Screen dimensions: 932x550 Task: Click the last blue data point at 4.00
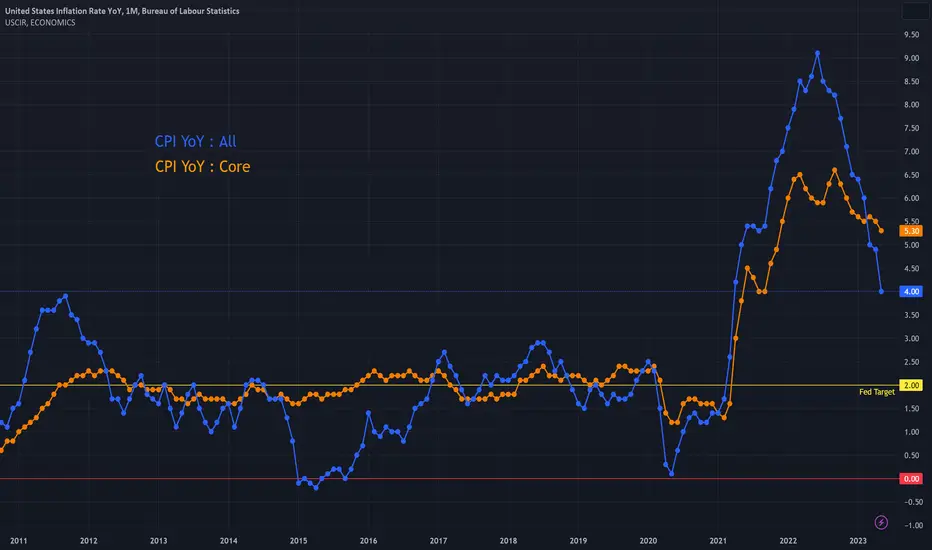pyautogui.click(x=881, y=291)
